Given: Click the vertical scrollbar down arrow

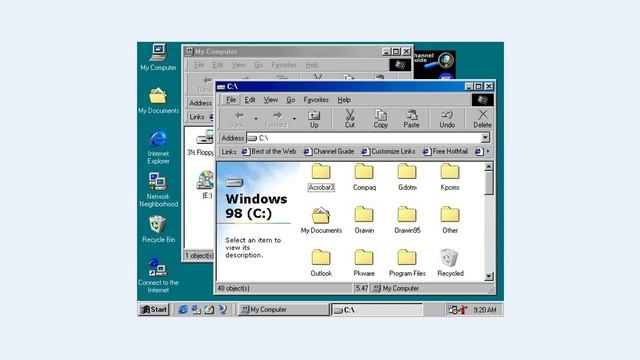Looking at the screenshot, I should click(489, 276).
